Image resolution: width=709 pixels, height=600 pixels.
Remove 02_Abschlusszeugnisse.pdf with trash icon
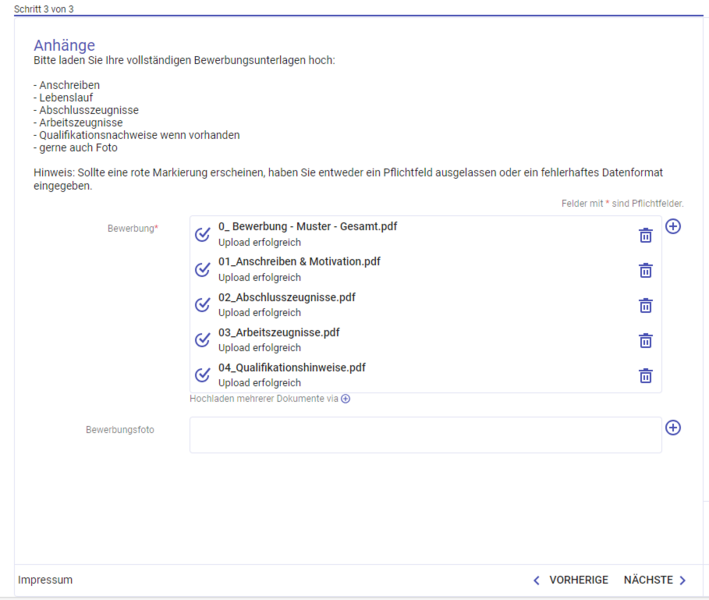[x=645, y=306]
